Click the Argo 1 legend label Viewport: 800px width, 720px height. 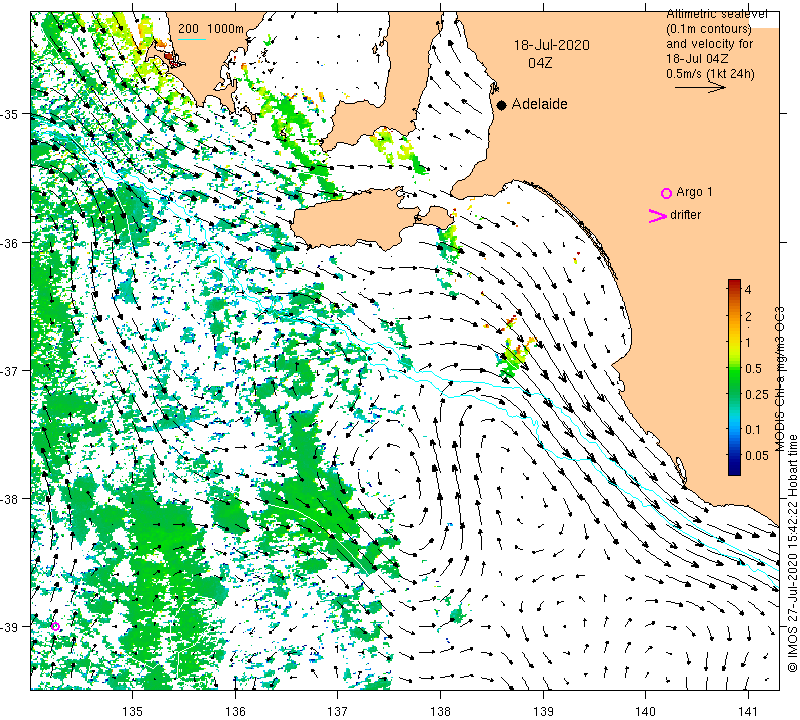click(694, 192)
